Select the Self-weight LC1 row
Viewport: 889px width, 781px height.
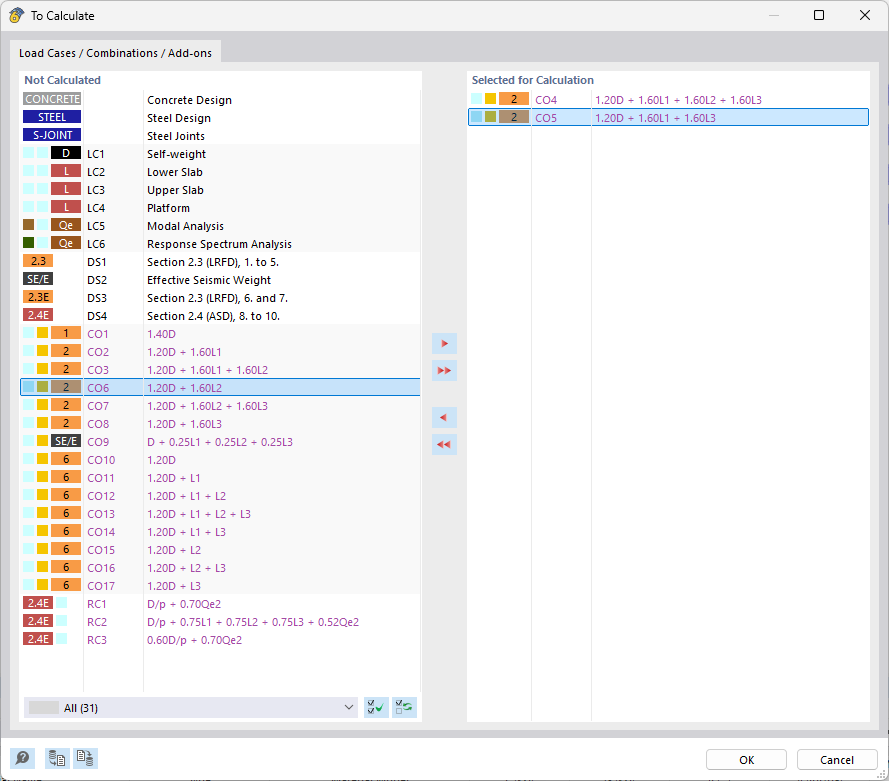pos(221,154)
